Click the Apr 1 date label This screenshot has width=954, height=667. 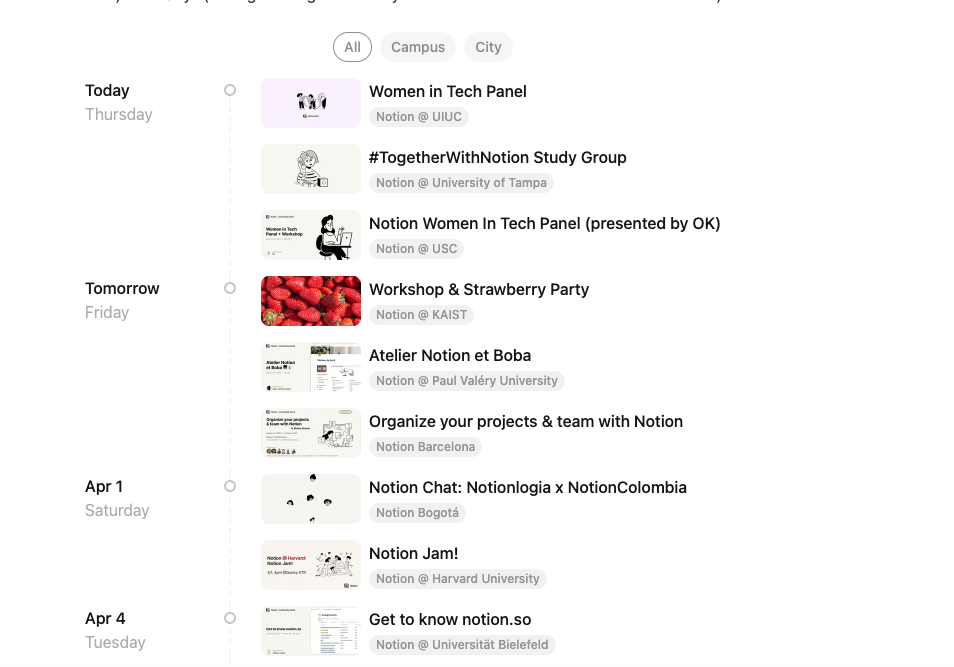[x=104, y=487]
